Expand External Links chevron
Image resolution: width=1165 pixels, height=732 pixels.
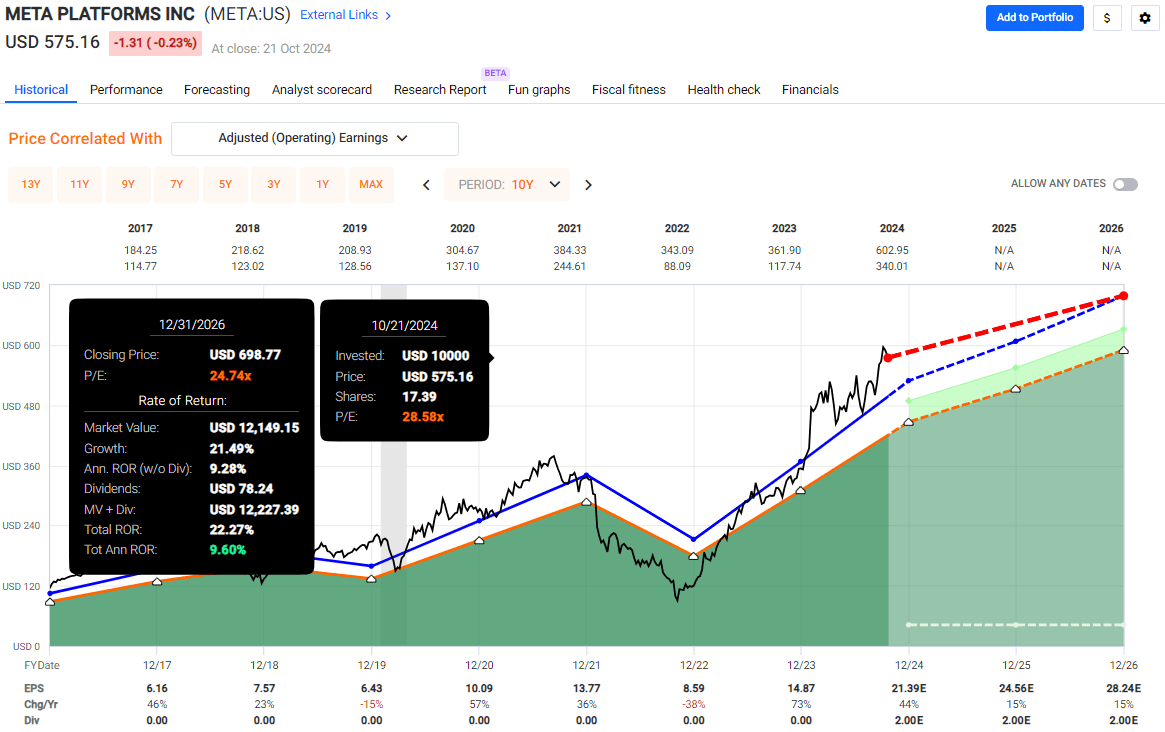(388, 16)
